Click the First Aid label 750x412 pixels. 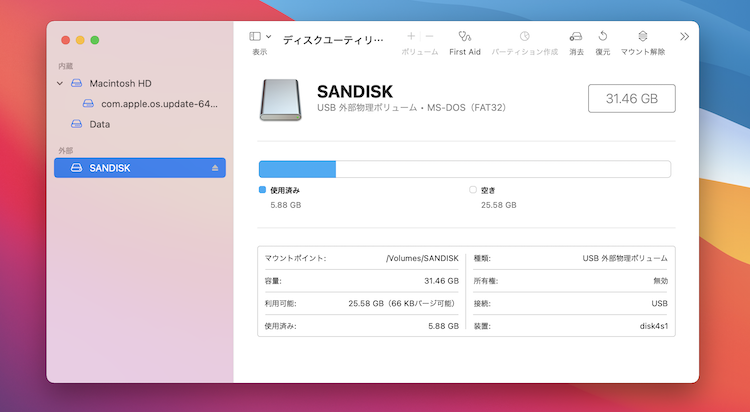tap(465, 52)
